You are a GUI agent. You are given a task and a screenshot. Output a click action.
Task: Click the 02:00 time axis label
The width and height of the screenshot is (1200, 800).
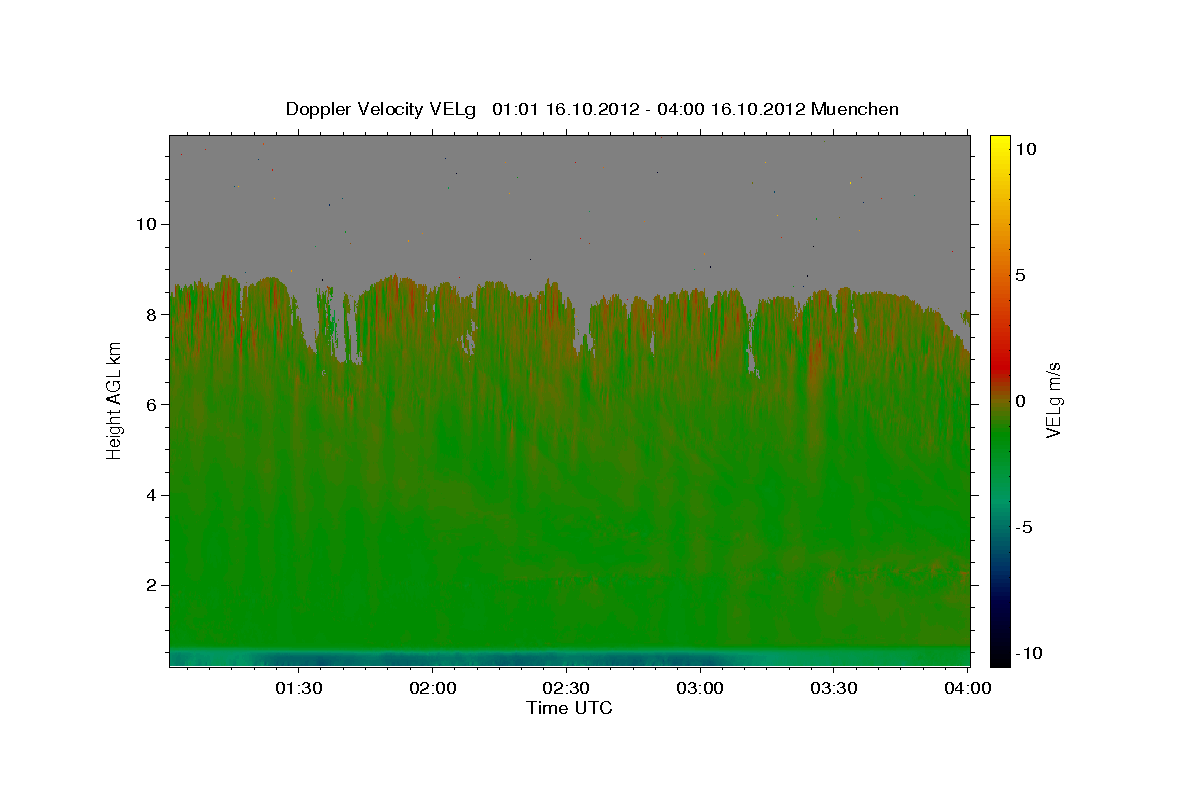coord(432,688)
